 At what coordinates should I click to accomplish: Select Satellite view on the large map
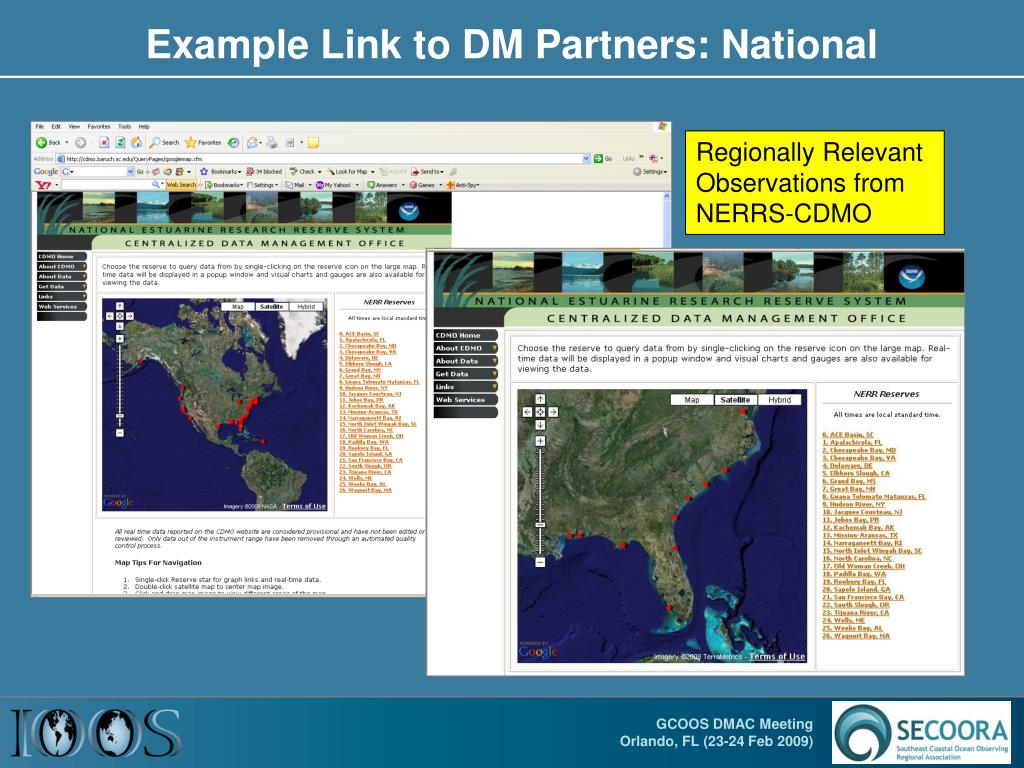[735, 400]
